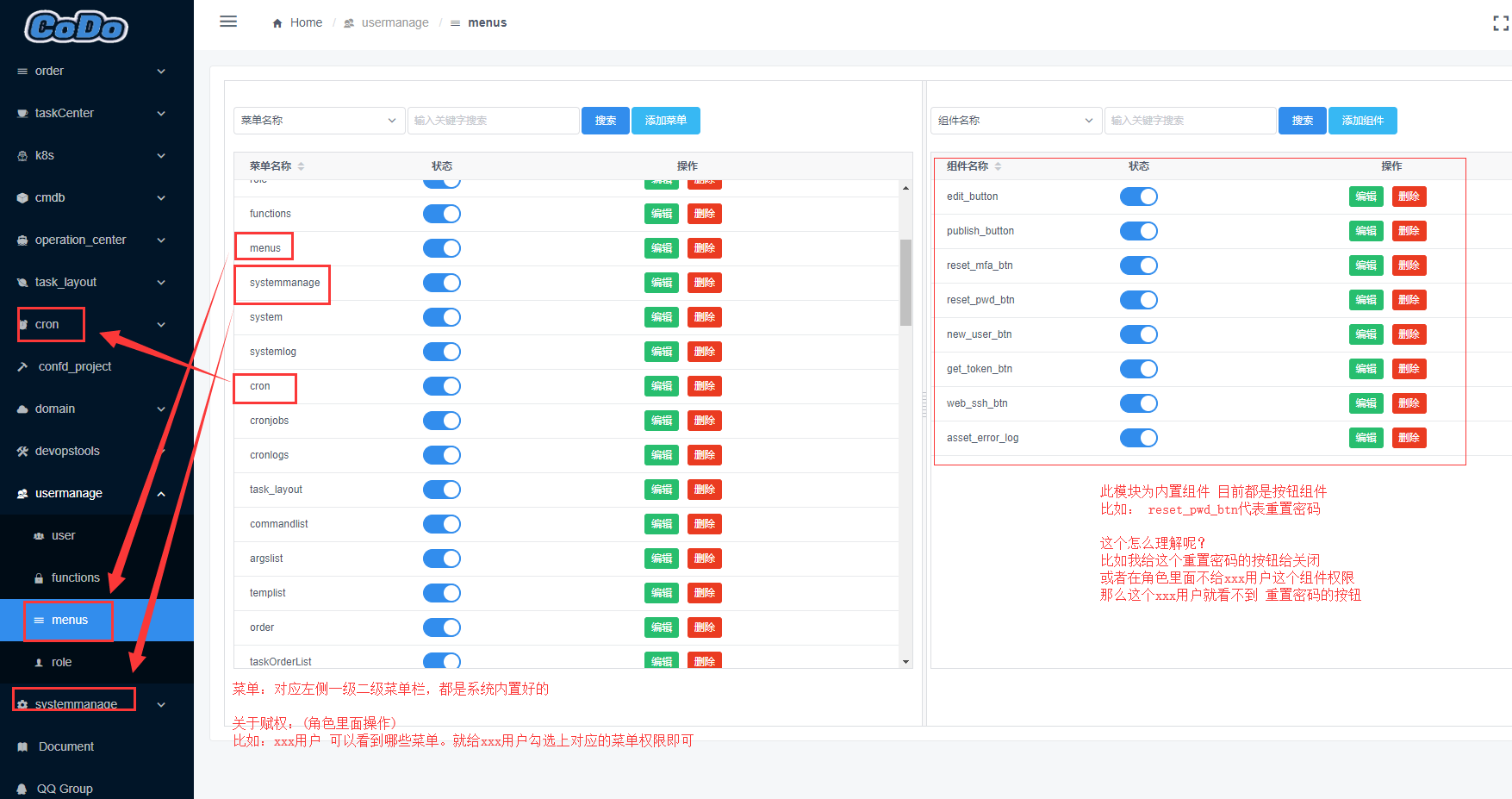Image resolution: width=1512 pixels, height=799 pixels.
Task: Click the usermanage breadcrumb link
Action: click(395, 23)
